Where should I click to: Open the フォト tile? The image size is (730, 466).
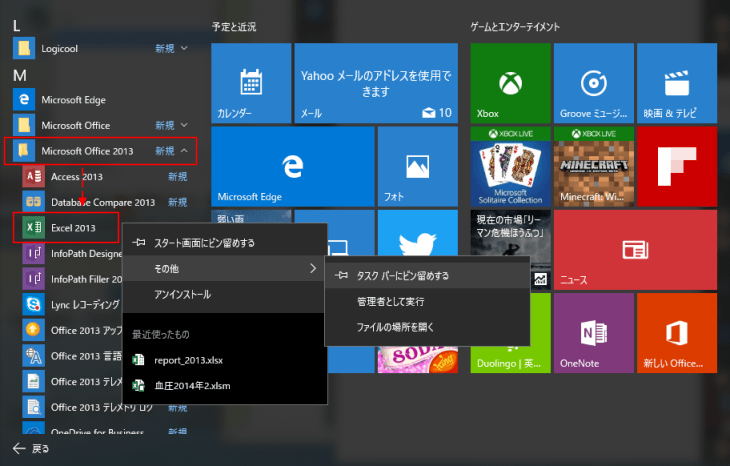click(418, 166)
